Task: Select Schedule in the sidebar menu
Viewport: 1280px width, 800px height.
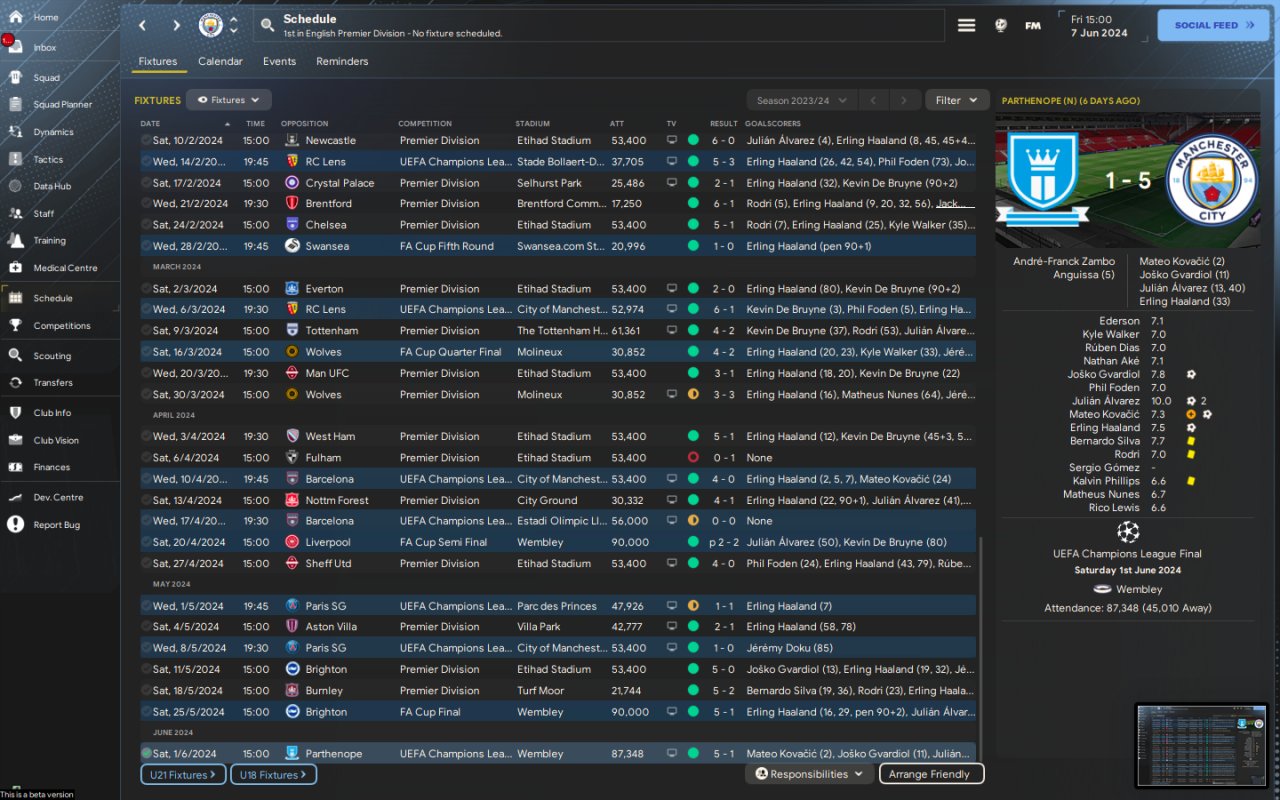Action: 53,298
